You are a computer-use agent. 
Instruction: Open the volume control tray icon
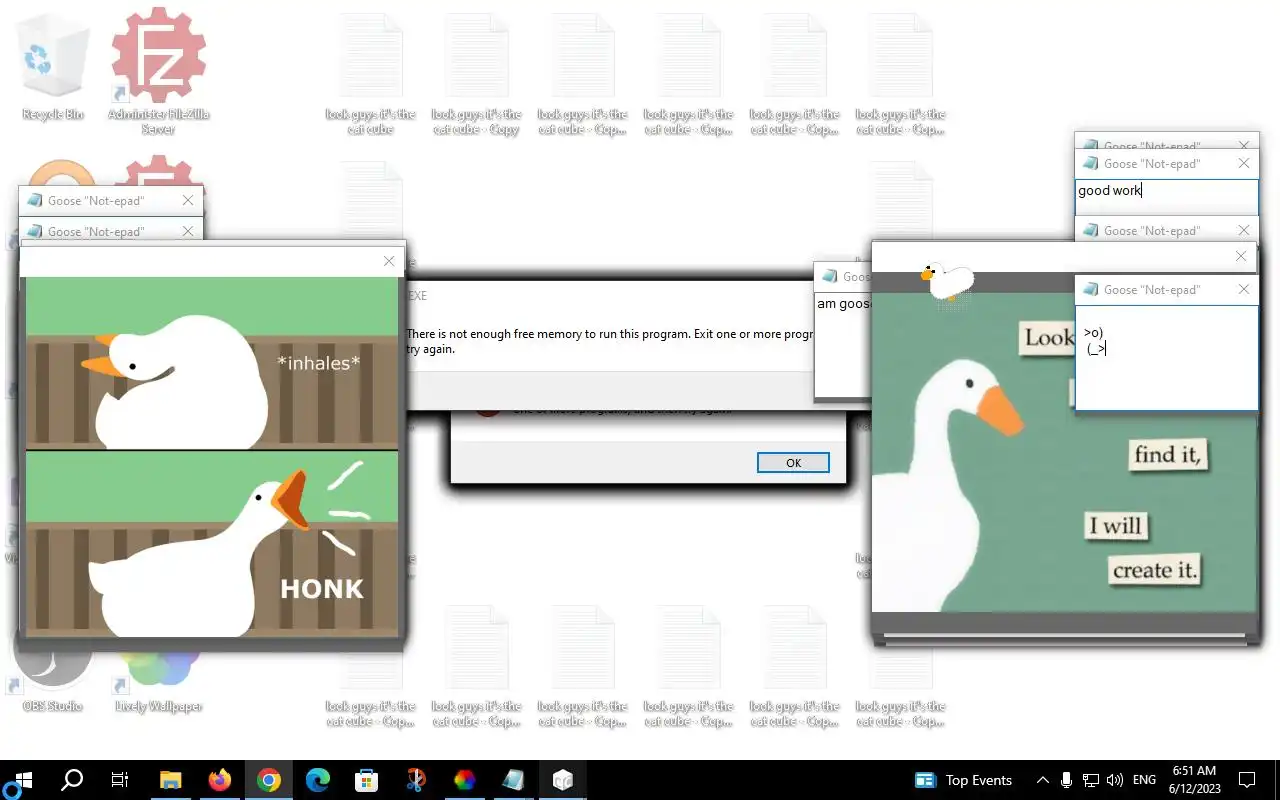pos(1115,780)
